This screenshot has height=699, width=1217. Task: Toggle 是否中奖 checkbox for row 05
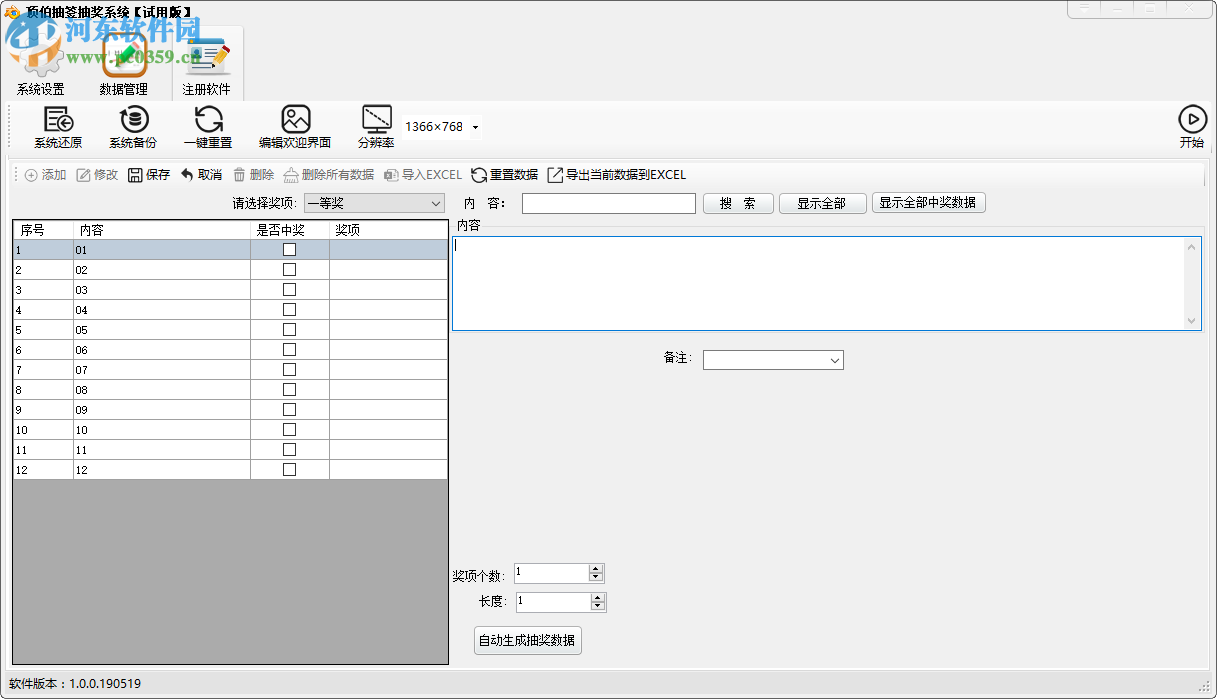click(x=289, y=330)
